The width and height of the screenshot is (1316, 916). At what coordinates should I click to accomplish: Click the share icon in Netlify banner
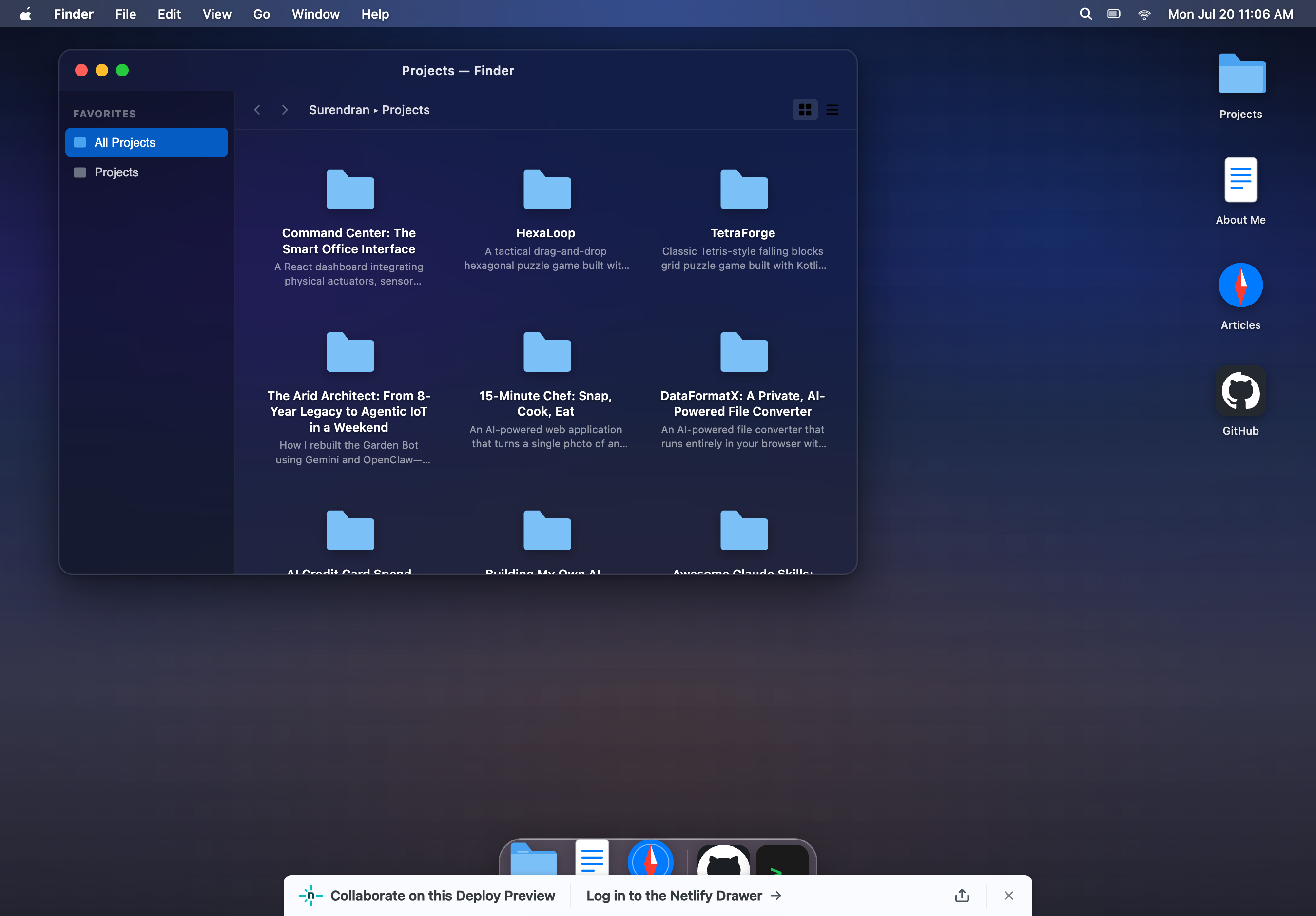[962, 896]
